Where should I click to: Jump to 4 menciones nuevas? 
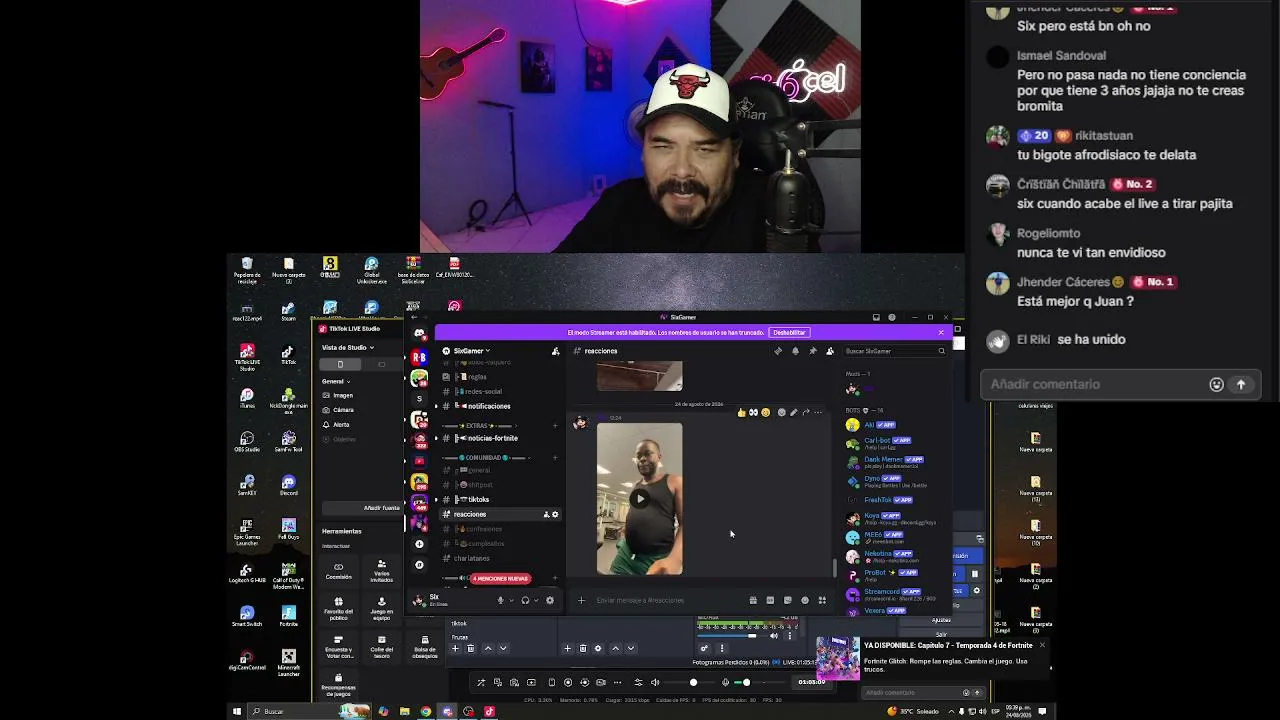point(500,578)
